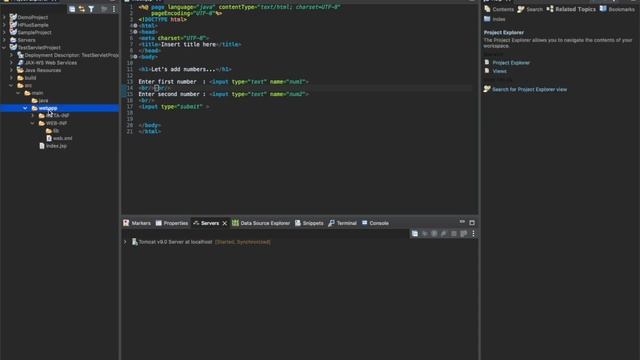Collapse the src folder node
Screen dimensions: 640x360
coord(11,85)
